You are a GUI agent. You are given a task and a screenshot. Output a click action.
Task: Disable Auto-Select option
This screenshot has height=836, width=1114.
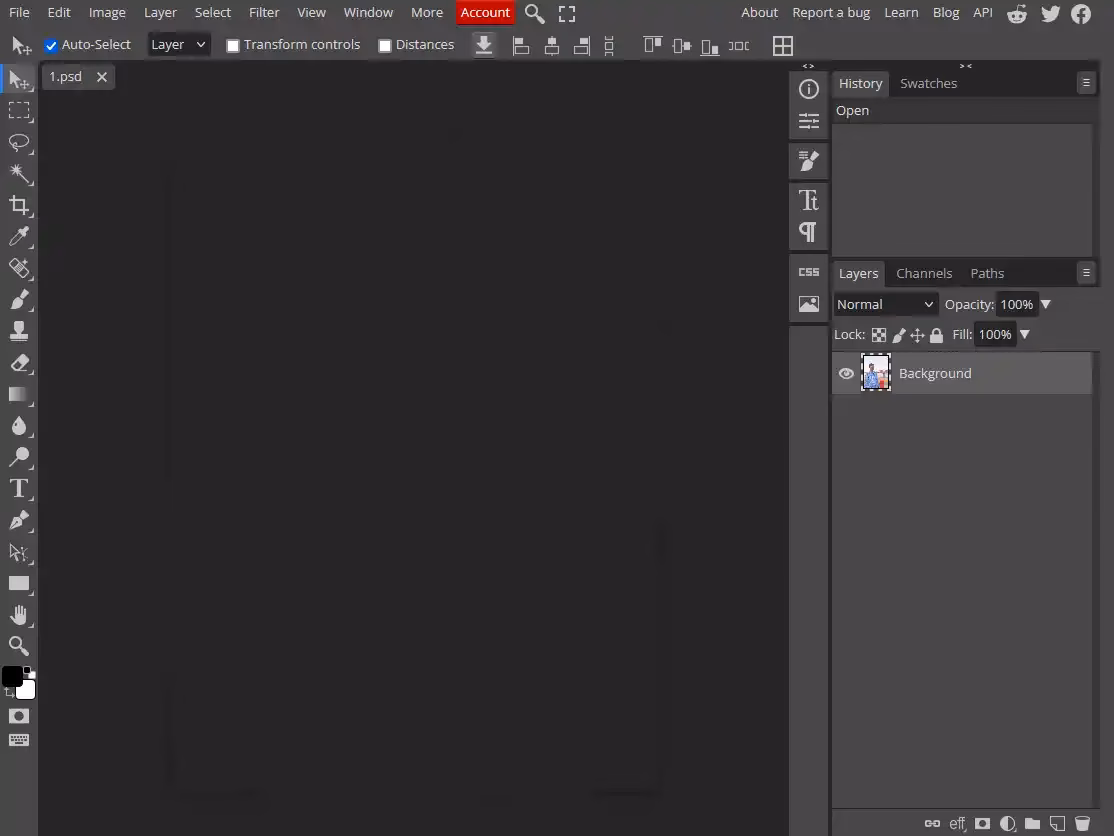coord(51,44)
